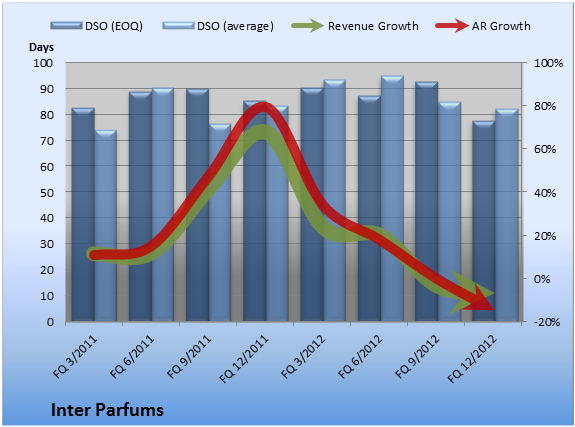Select the FQ 3/2012 DSO (EOQ) bar
This screenshot has width=575, height=427.
(312, 205)
